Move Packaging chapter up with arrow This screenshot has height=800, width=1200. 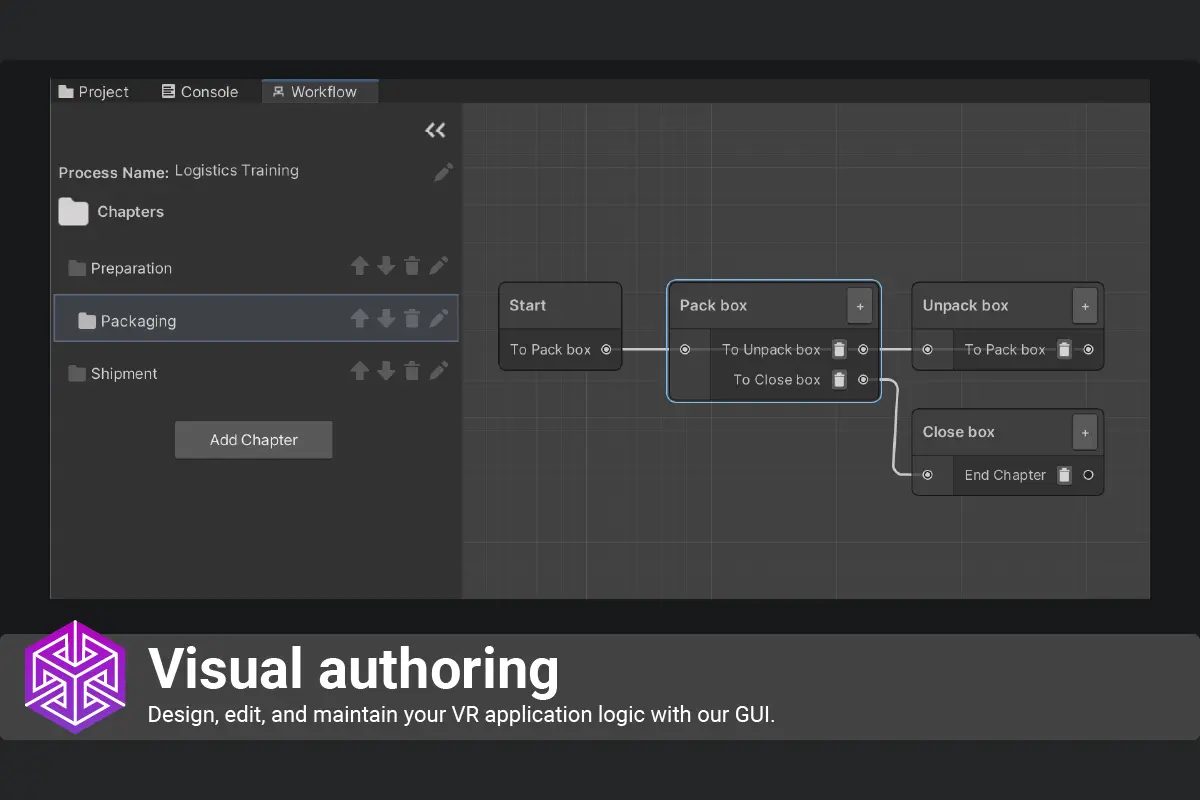360,318
